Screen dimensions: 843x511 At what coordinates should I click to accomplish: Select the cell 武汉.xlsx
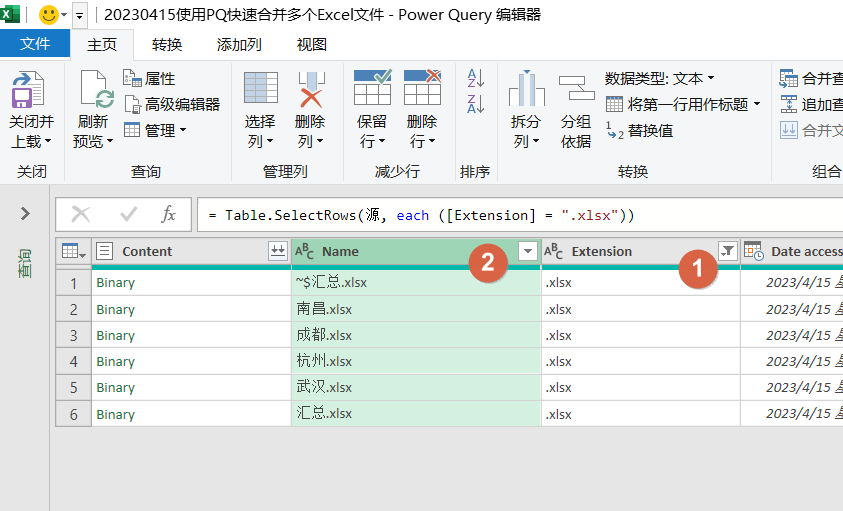coord(416,387)
